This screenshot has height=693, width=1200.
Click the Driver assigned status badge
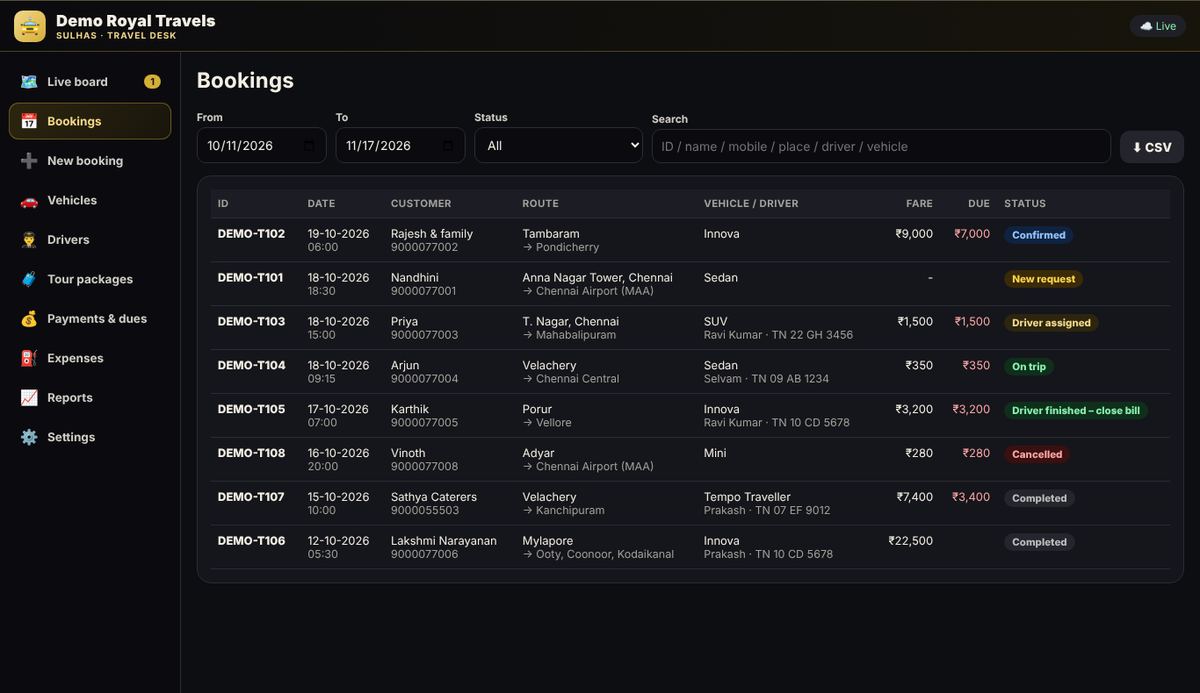[1052, 323]
